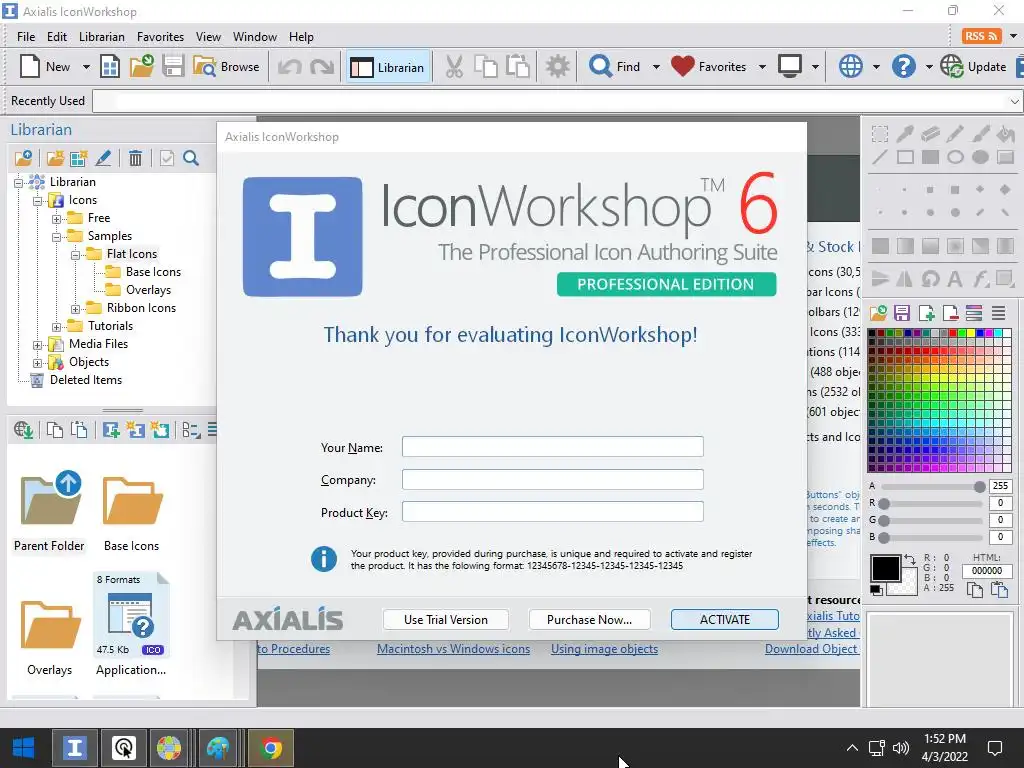The width and height of the screenshot is (1024, 768).
Task: Collapse the Samples tree node
Action: [57, 236]
